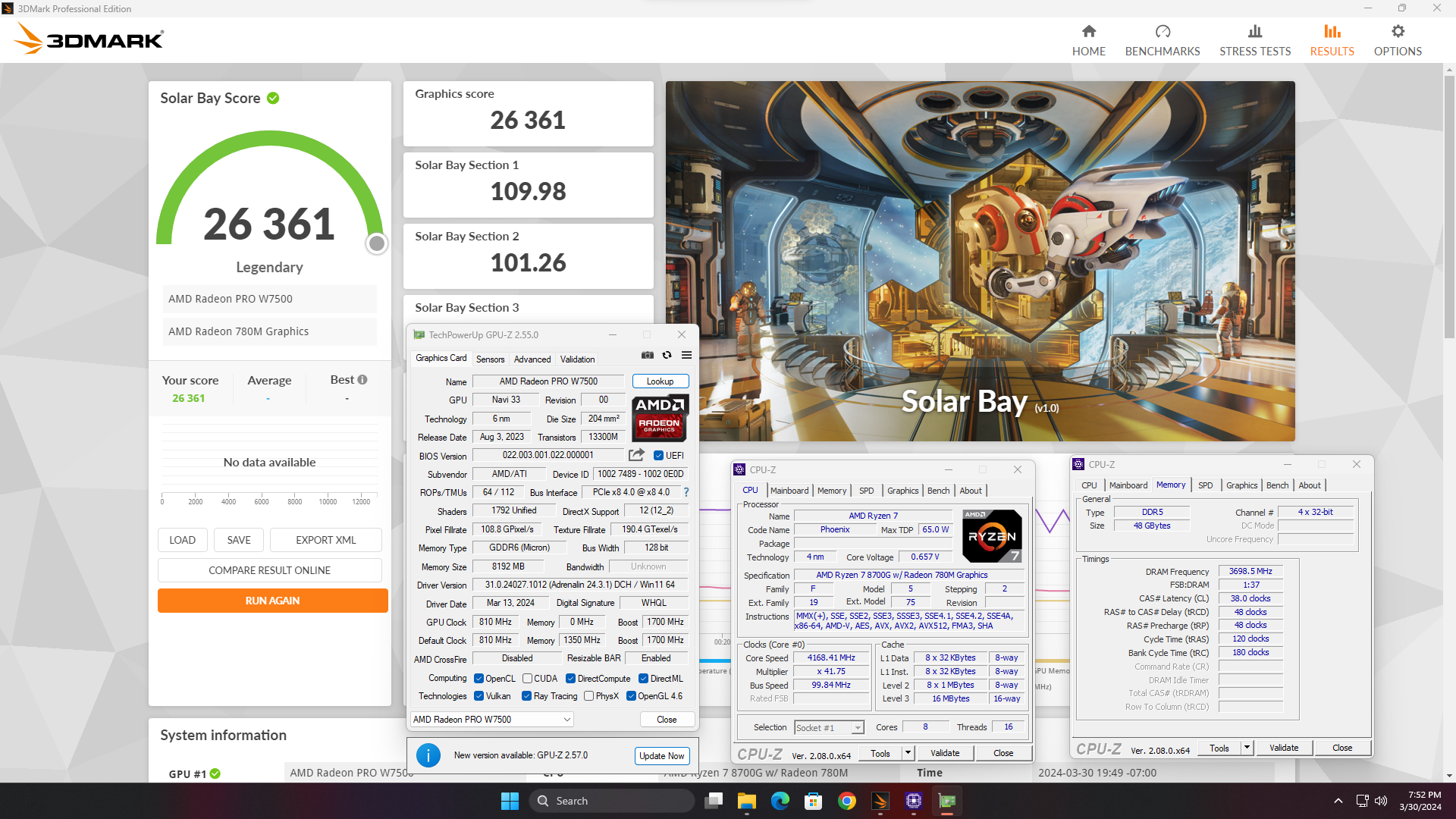
Task: Toggle the CUDA checkbox
Action: (x=527, y=679)
